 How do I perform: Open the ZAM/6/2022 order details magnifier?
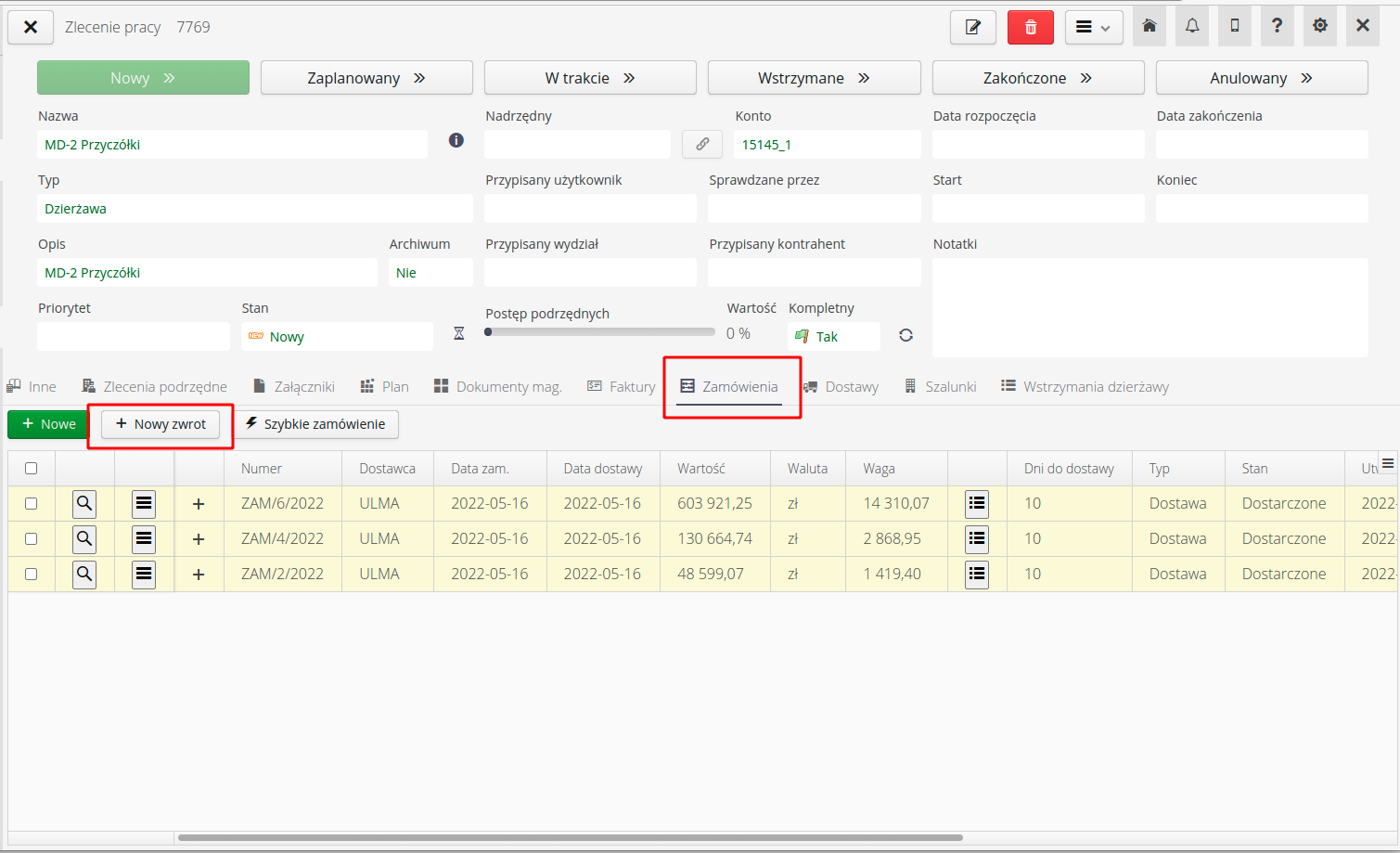84,503
